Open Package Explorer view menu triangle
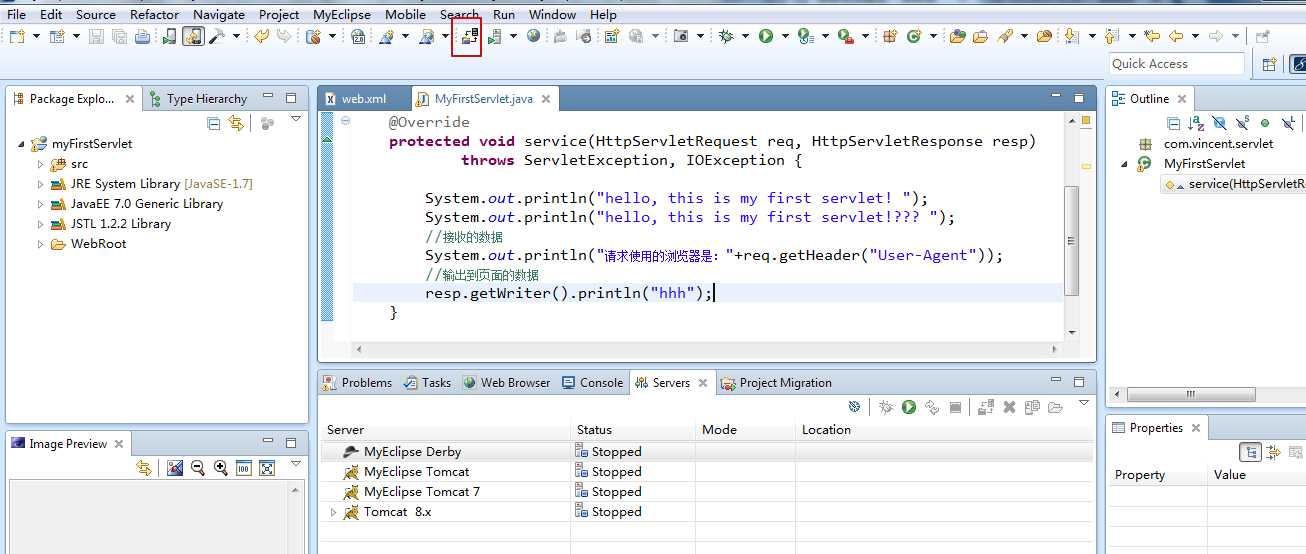This screenshot has width=1306, height=554. [296, 119]
